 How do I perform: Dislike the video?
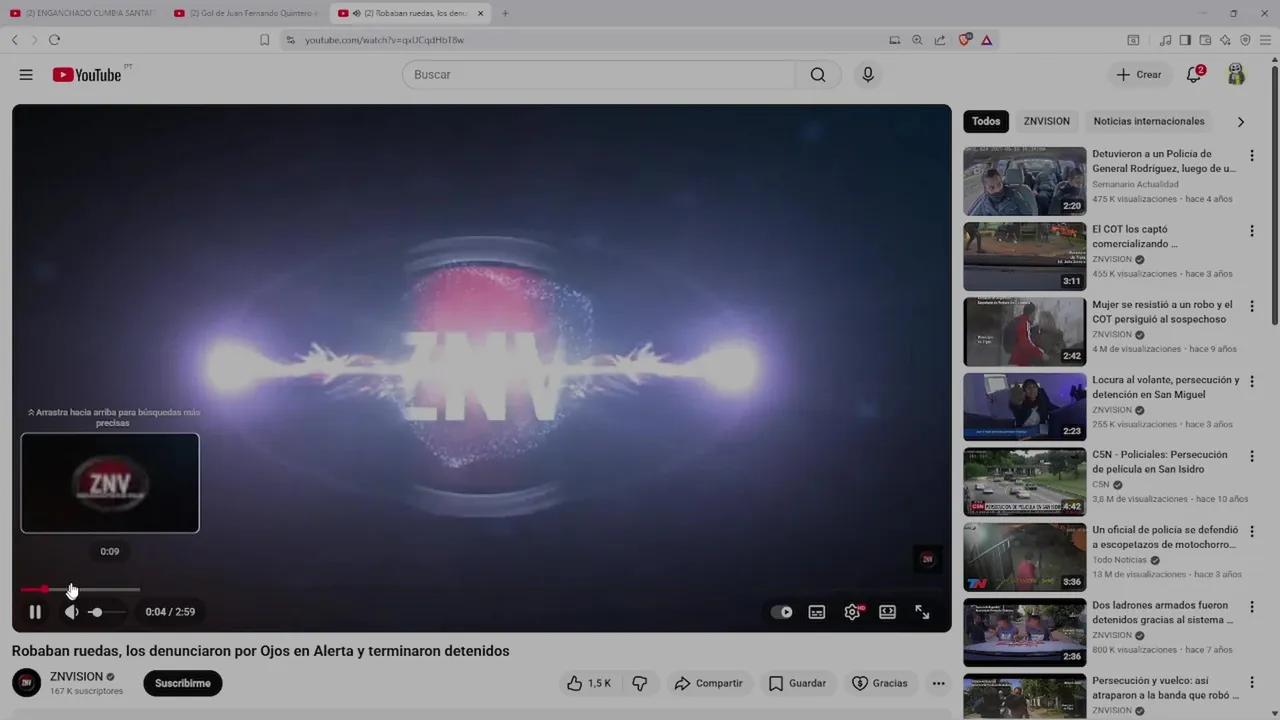coord(640,684)
